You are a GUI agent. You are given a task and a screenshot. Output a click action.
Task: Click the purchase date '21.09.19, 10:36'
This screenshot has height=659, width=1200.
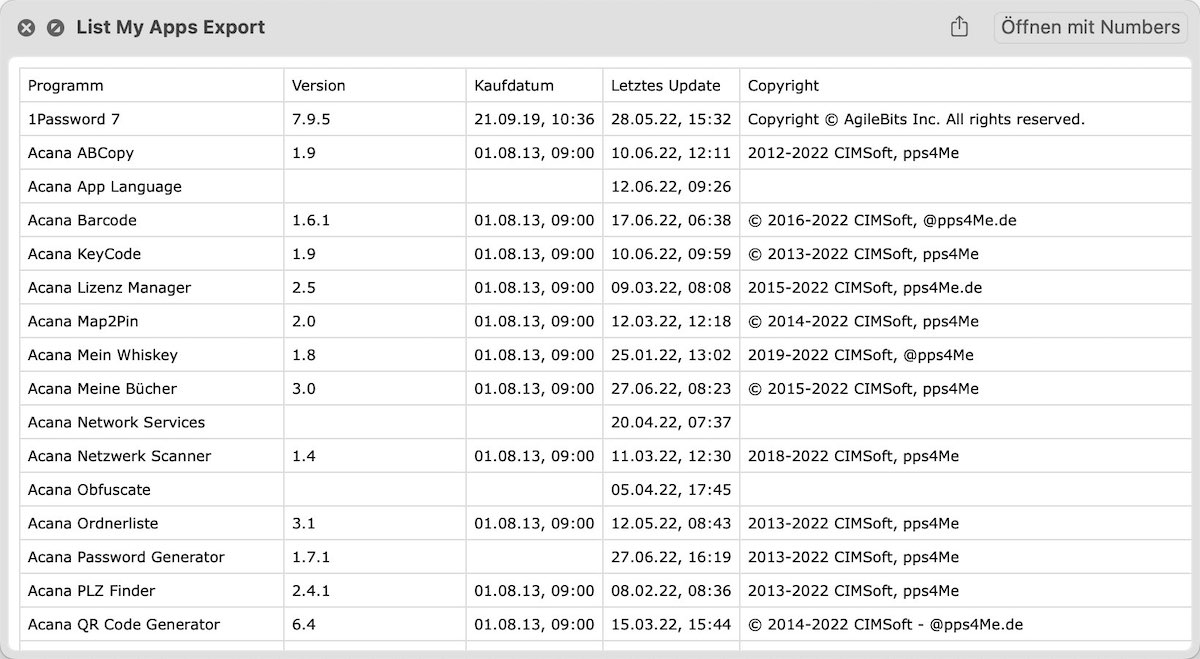point(534,119)
